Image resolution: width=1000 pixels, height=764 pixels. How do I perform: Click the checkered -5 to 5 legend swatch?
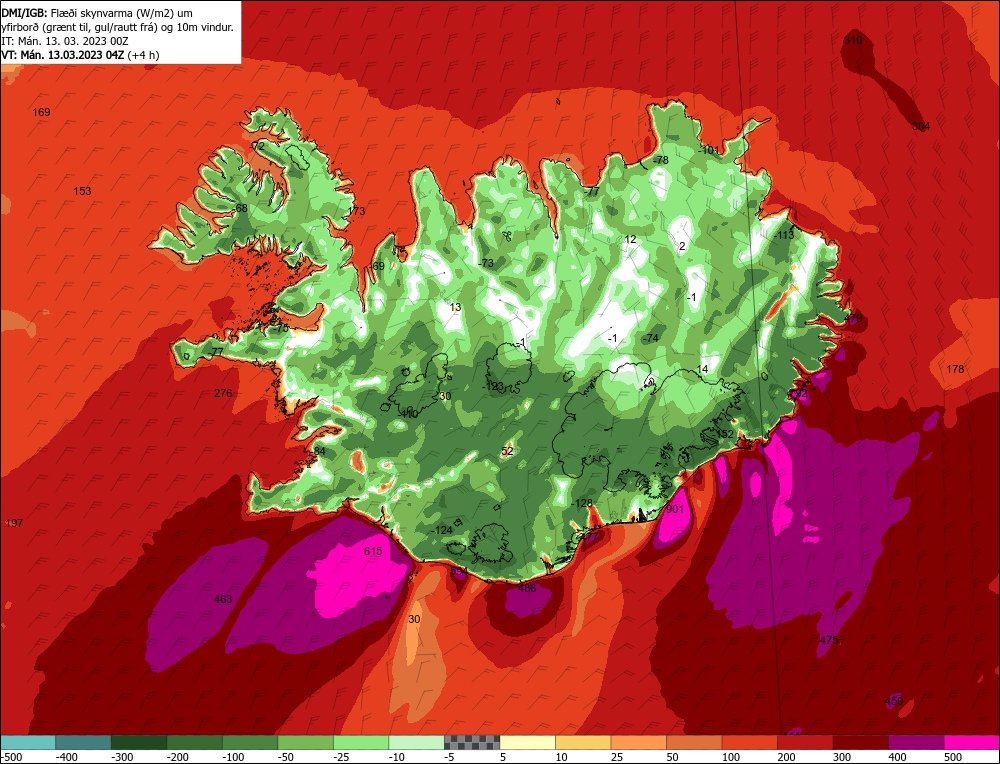click(x=472, y=742)
